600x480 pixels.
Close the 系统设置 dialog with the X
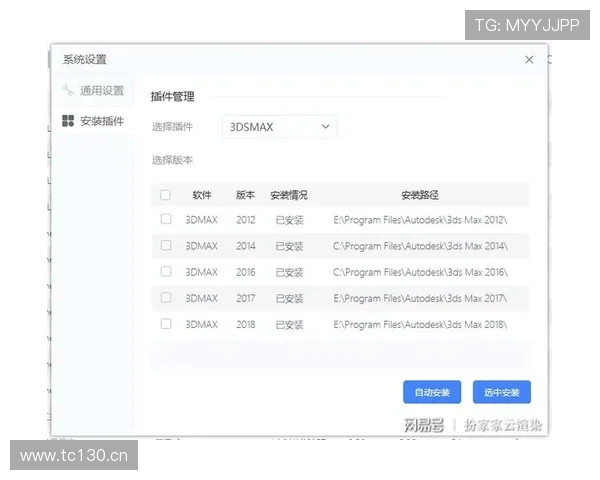tap(529, 60)
